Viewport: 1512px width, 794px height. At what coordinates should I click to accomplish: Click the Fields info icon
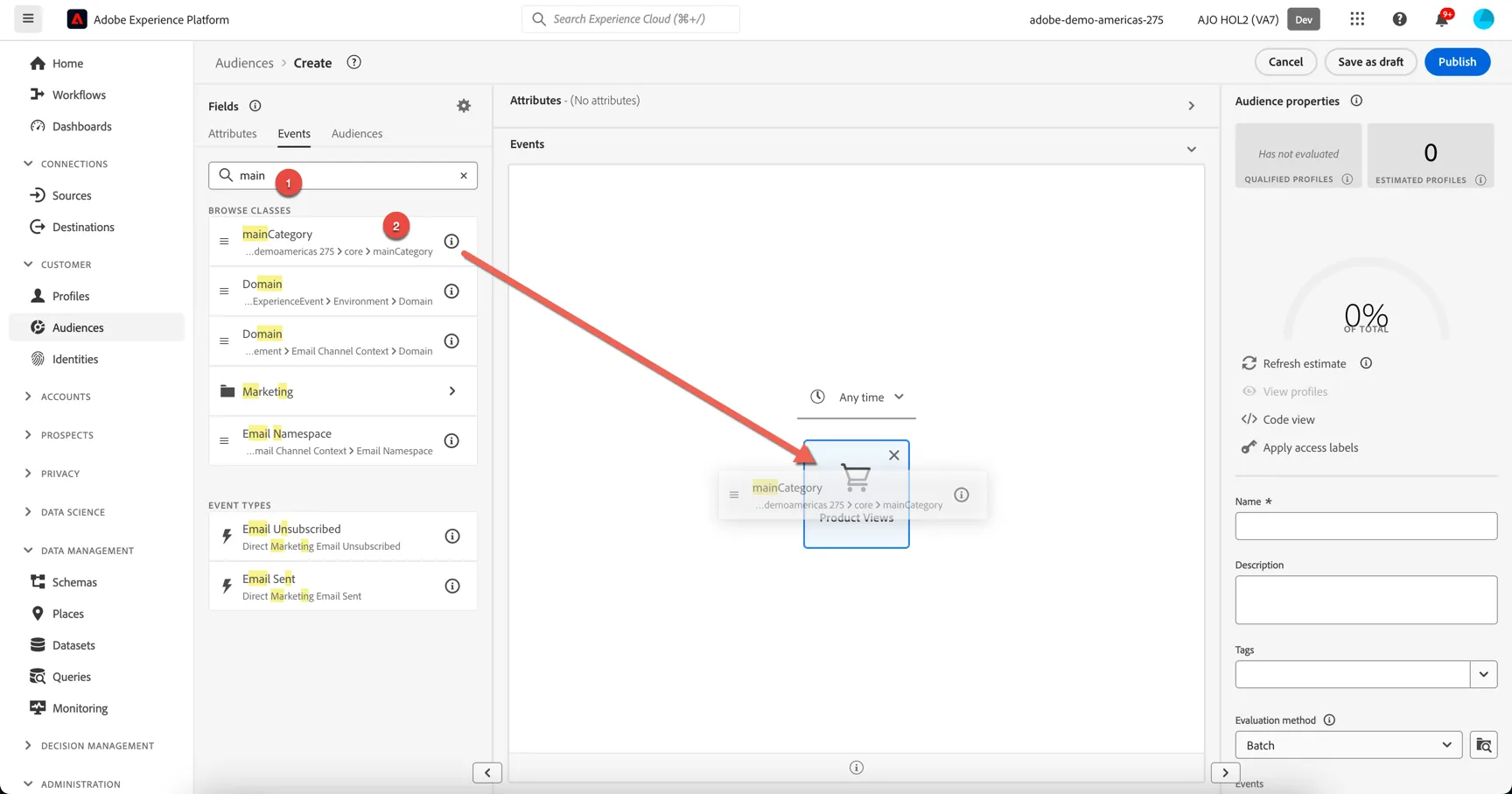tap(255, 106)
